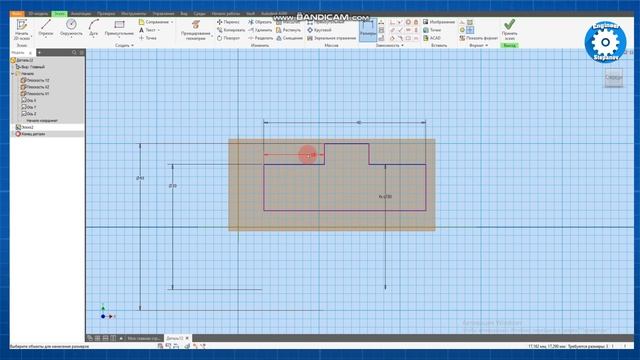Select the Отрезок line tool

[46, 27]
